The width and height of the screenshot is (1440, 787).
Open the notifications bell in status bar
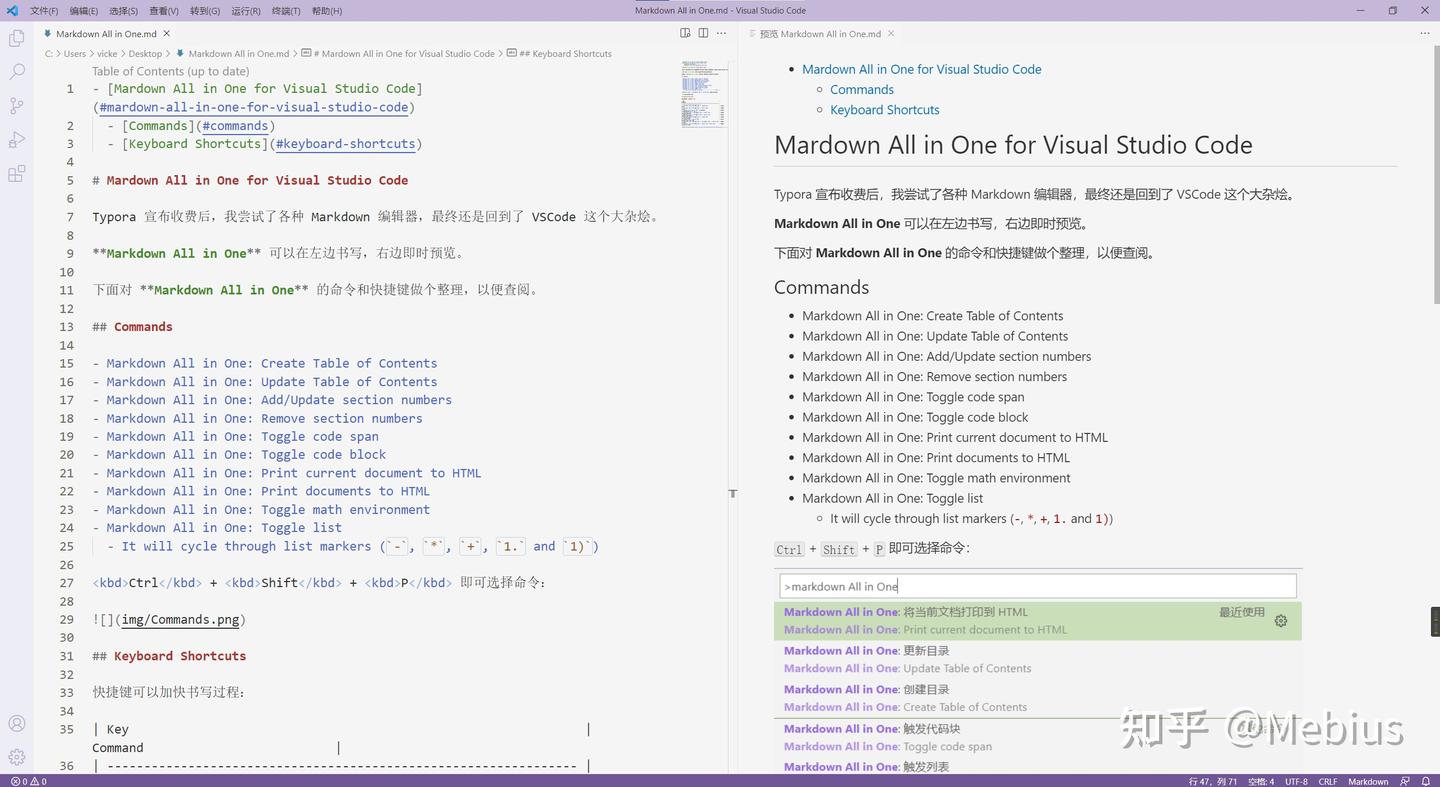[1426, 781]
